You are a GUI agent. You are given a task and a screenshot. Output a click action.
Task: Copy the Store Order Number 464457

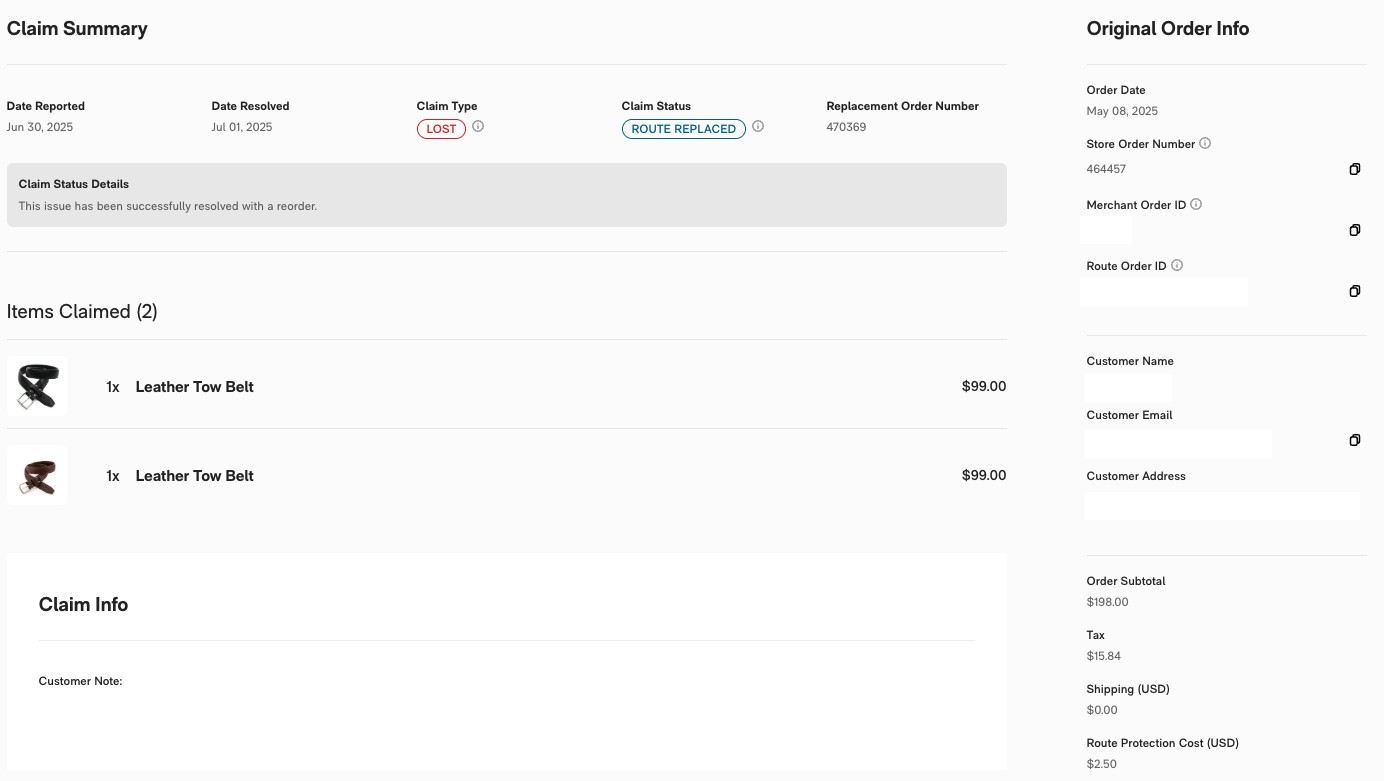tap(1355, 169)
